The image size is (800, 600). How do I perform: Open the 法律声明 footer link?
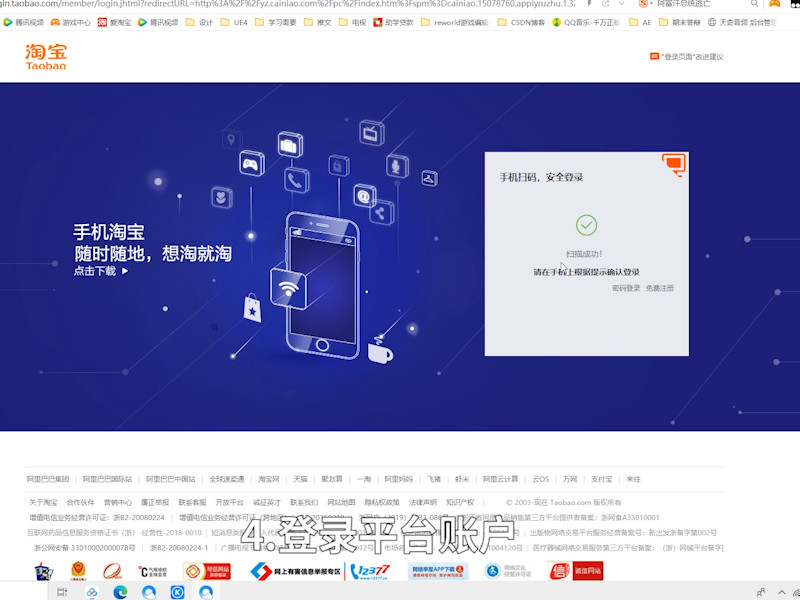pyautogui.click(x=423, y=503)
